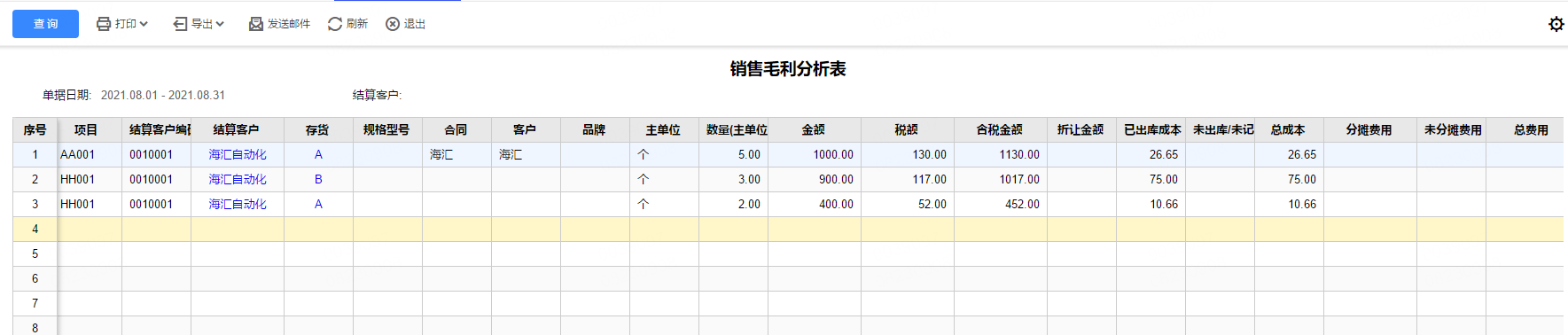Click the blue 查询 button
Viewport: 1568px width, 335px height.
pyautogui.click(x=45, y=24)
